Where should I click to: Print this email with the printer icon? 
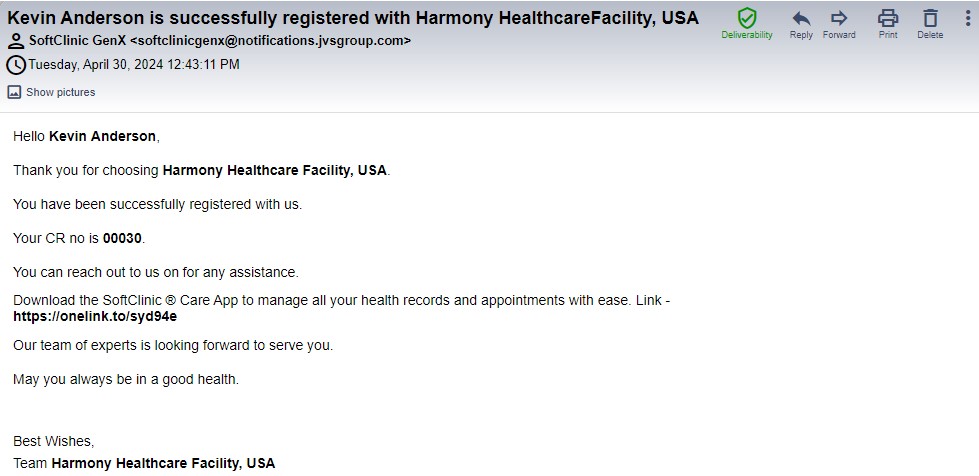click(887, 18)
